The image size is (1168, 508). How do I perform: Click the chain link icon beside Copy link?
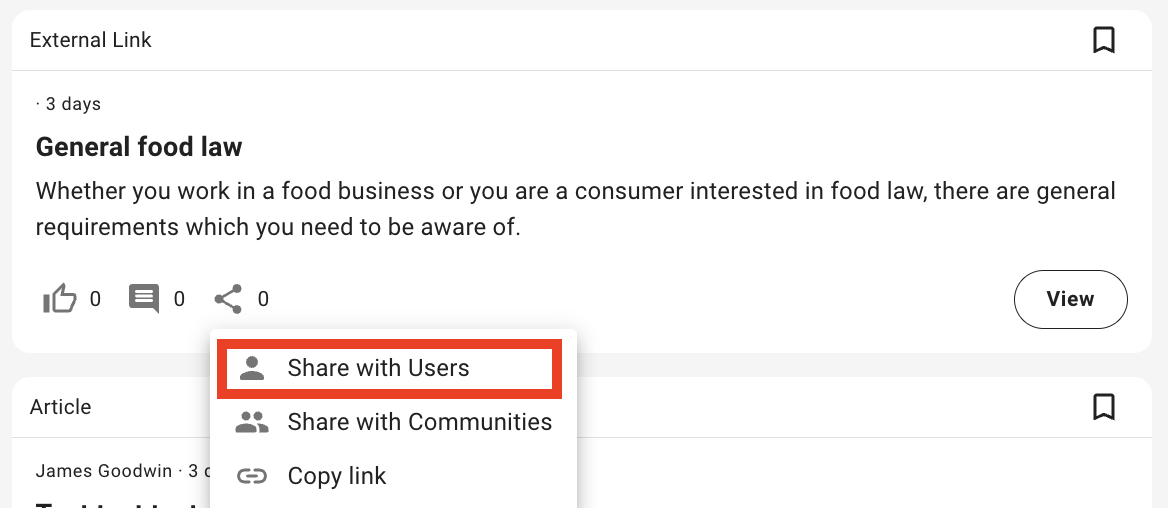[x=252, y=476]
